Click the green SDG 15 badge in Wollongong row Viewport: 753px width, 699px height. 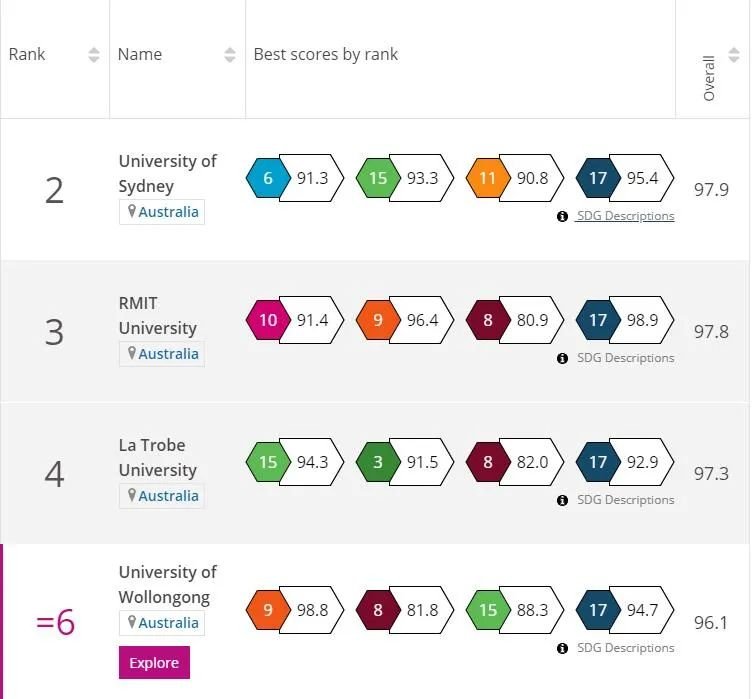point(488,610)
